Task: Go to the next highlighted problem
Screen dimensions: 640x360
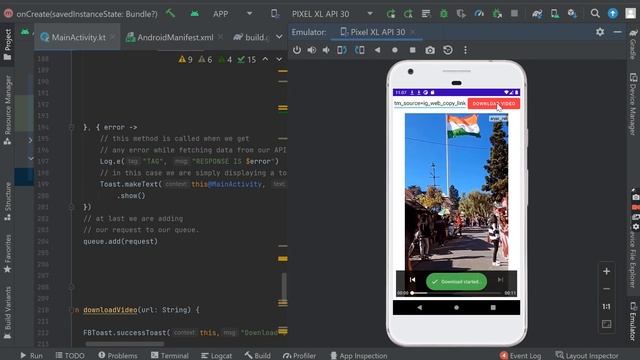Action: click(279, 60)
